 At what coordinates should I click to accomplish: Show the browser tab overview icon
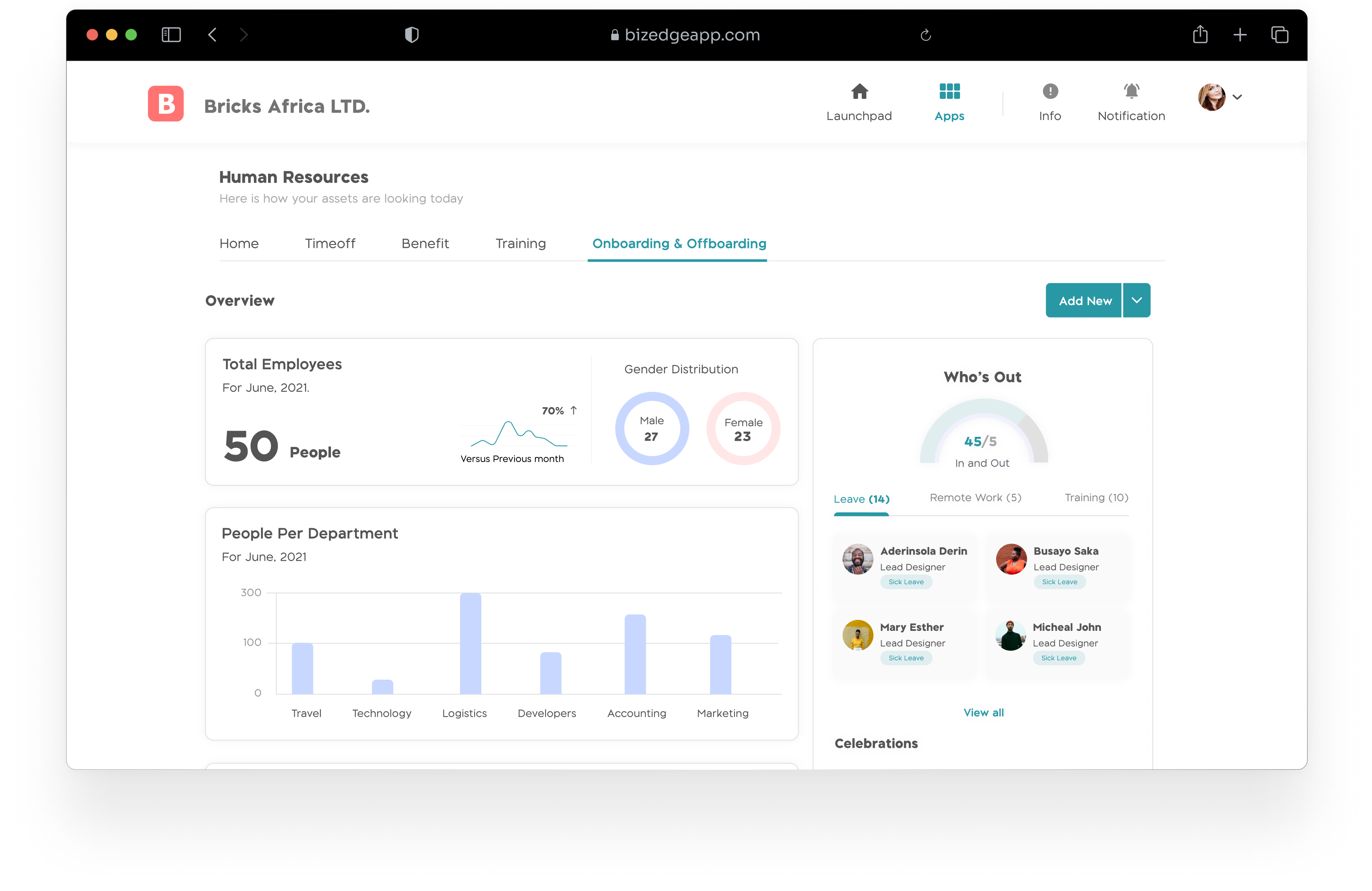tap(1279, 35)
